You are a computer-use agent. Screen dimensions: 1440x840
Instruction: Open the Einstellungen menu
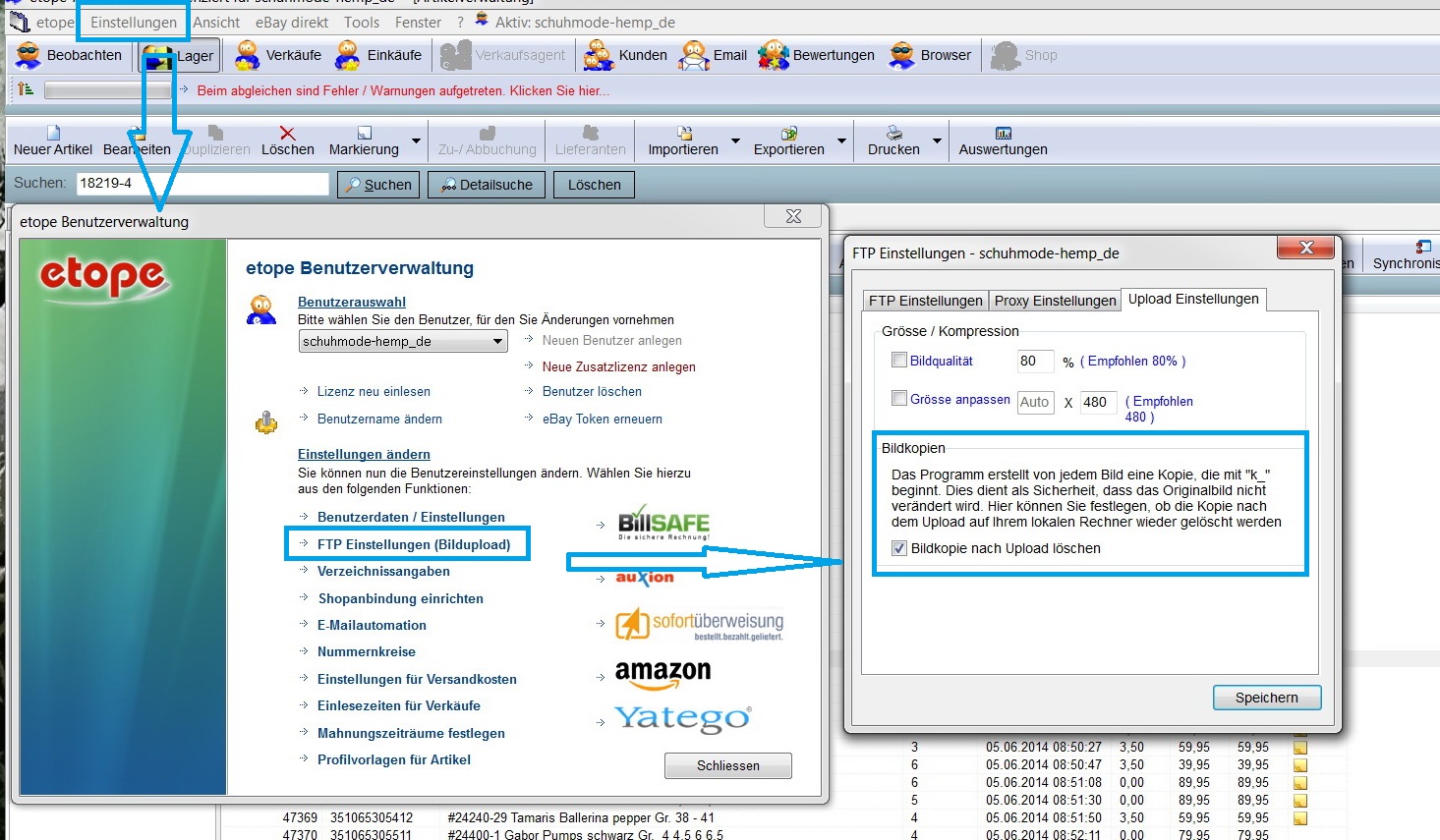click(134, 22)
